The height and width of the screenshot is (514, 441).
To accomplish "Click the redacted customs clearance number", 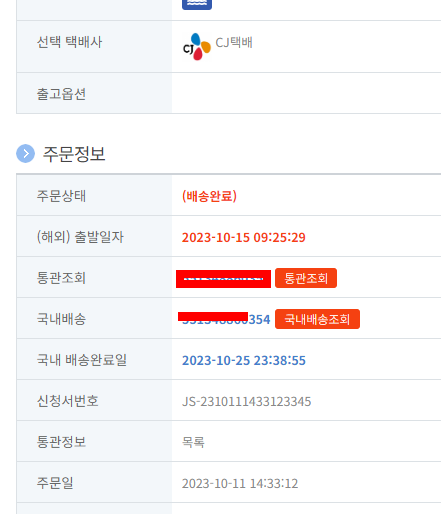I will (223, 279).
